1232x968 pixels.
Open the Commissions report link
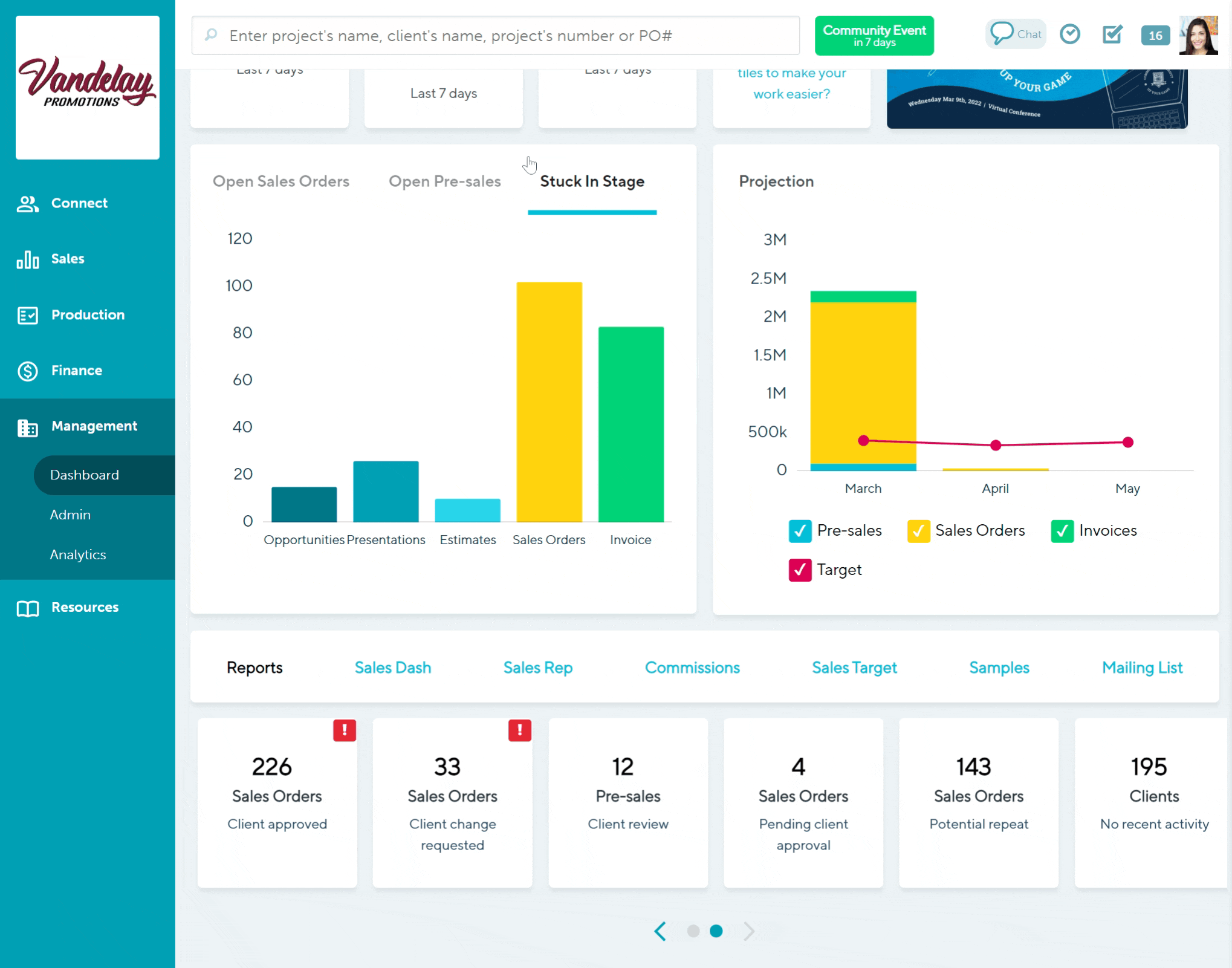(692, 668)
